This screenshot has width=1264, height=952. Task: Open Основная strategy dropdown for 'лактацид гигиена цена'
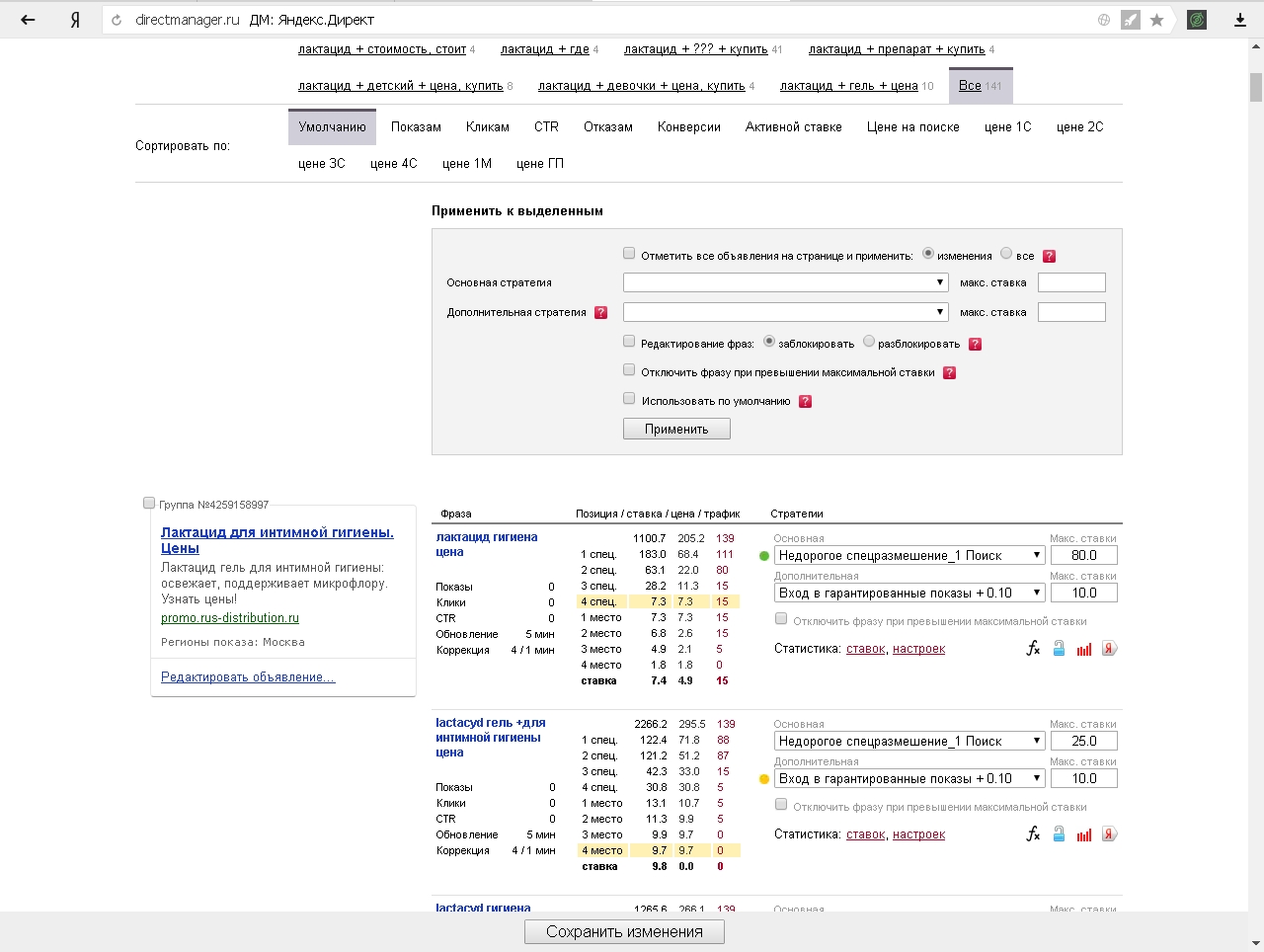tap(909, 556)
